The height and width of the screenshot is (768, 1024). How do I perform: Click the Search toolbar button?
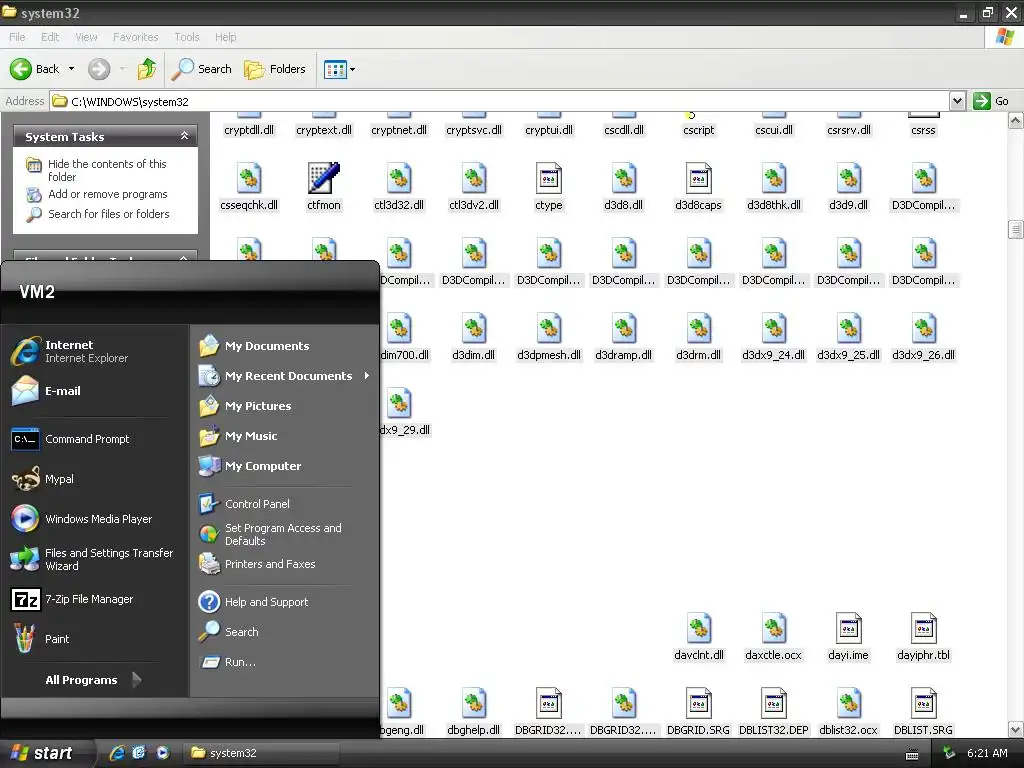(201, 69)
